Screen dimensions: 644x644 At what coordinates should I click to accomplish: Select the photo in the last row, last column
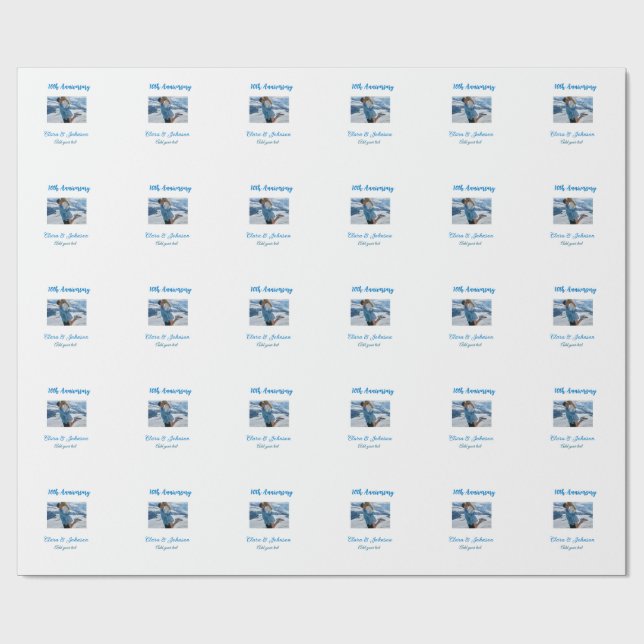click(572, 514)
